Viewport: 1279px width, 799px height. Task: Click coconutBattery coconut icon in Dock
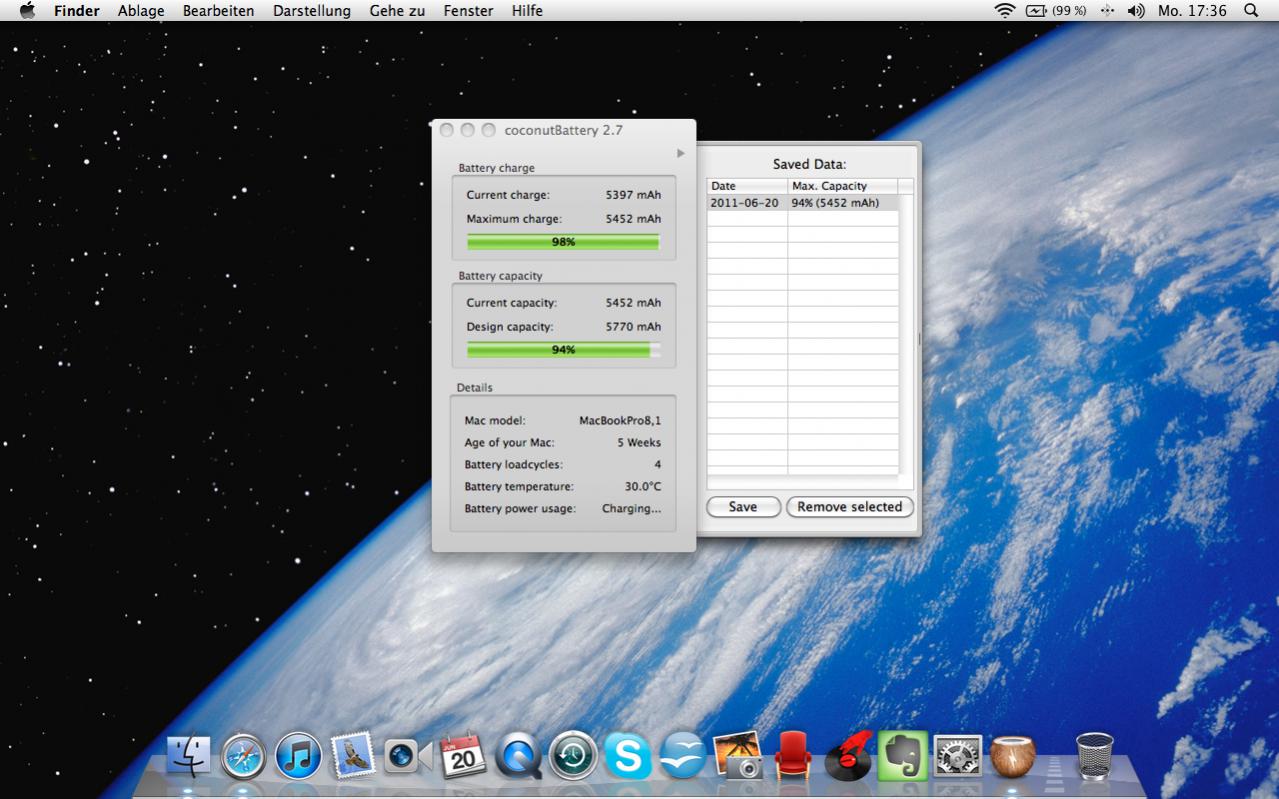point(1012,756)
